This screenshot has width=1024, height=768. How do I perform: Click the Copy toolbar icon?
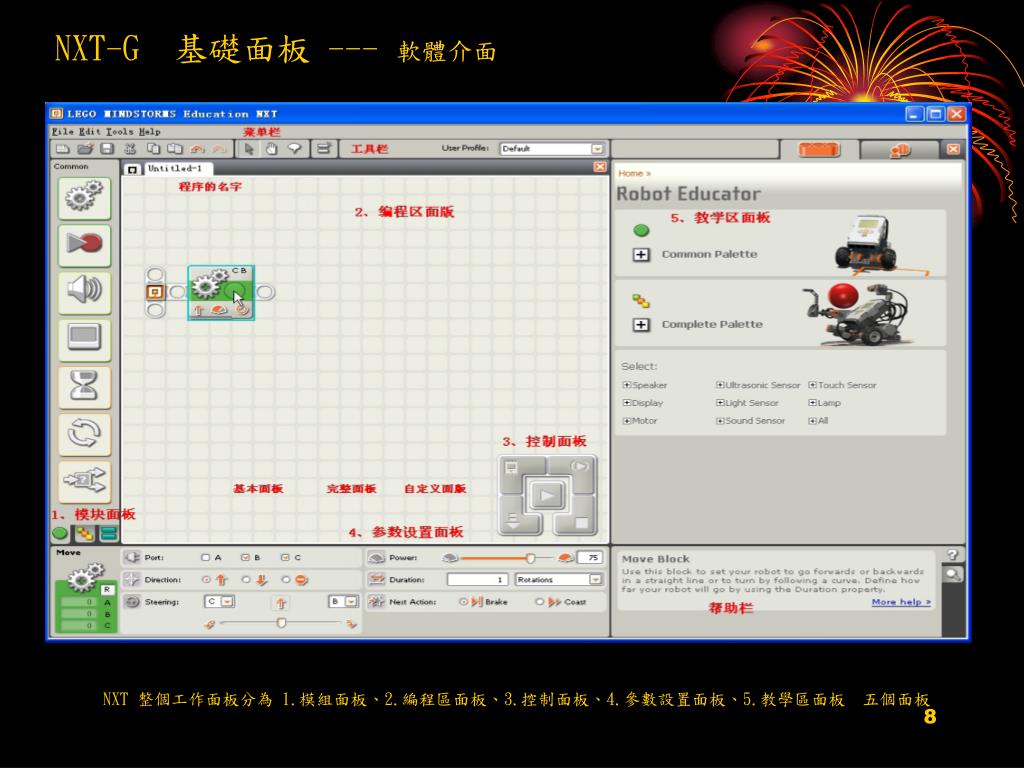153,149
